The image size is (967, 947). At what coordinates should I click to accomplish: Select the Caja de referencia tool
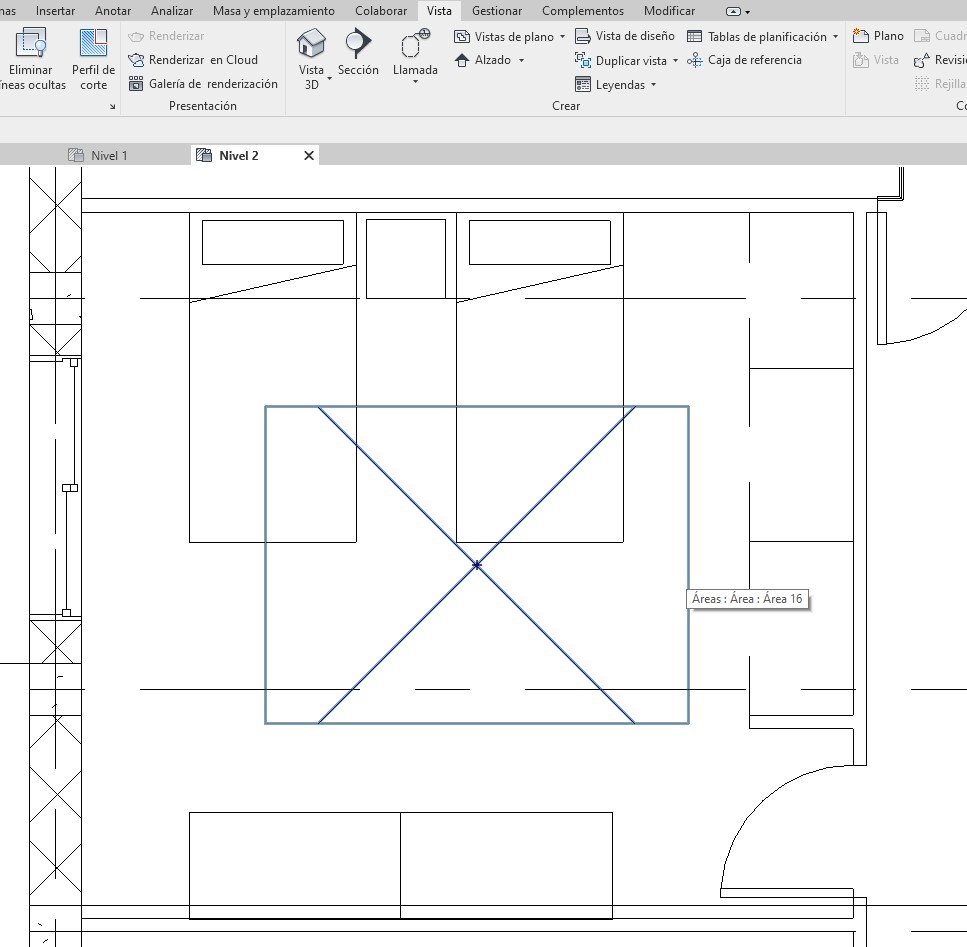click(x=744, y=60)
